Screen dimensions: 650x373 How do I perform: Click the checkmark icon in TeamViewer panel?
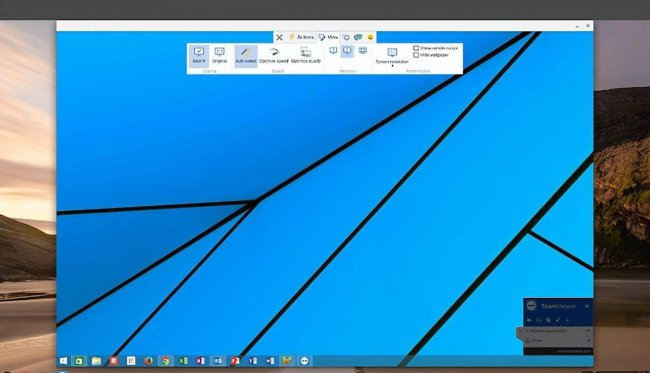pyautogui.click(x=558, y=320)
